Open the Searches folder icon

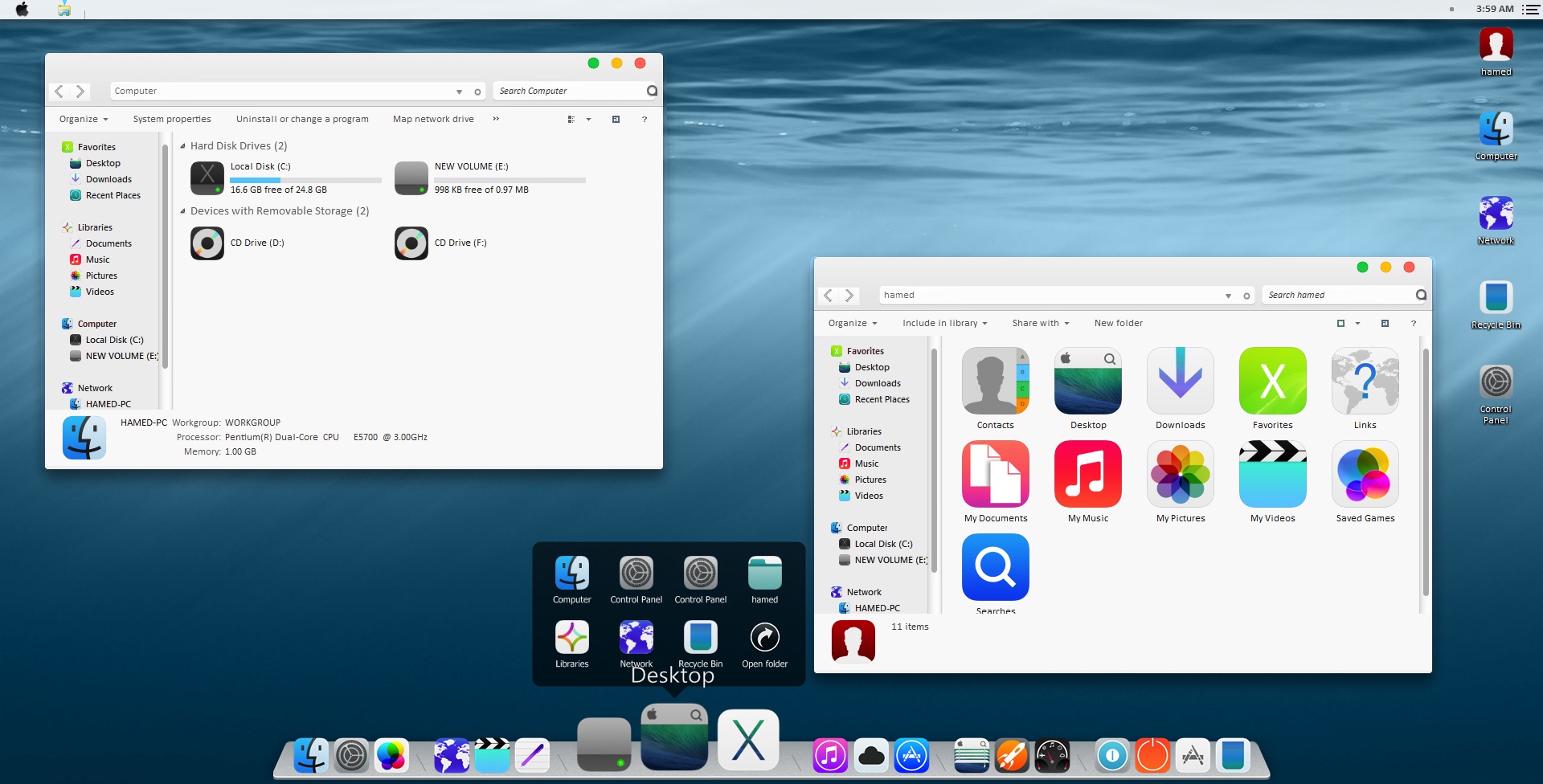(x=995, y=567)
